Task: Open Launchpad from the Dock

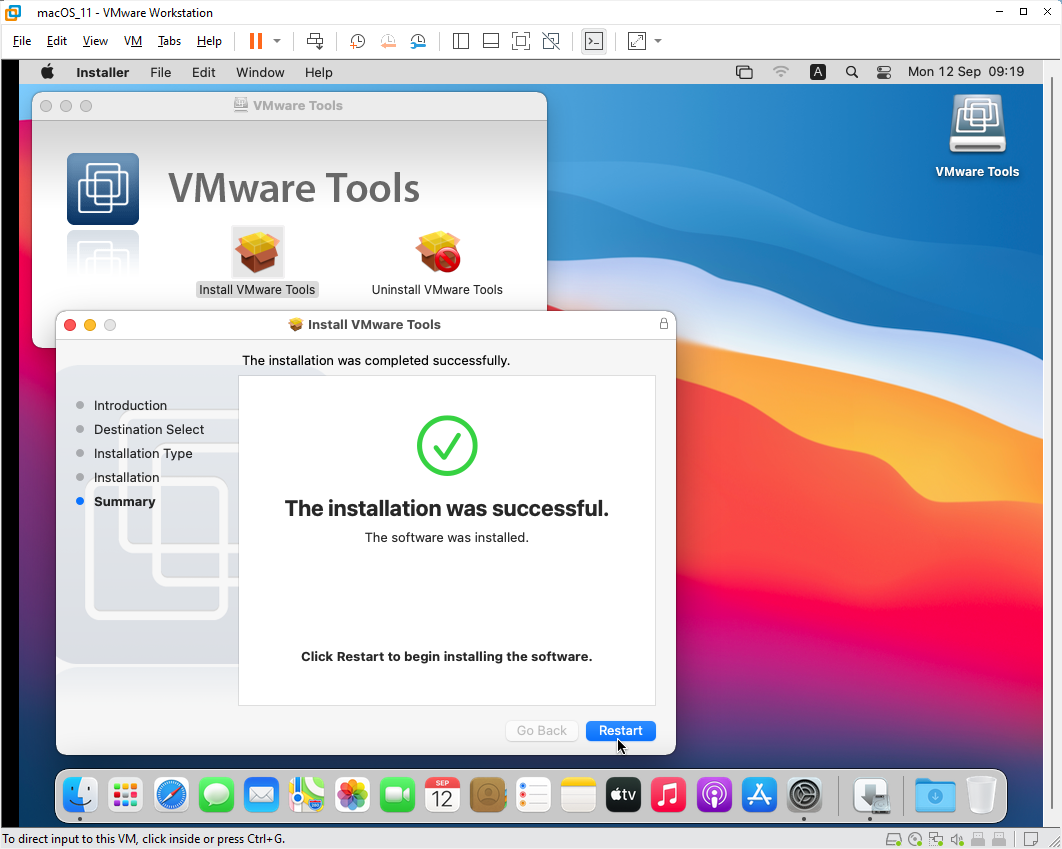Action: tap(125, 795)
